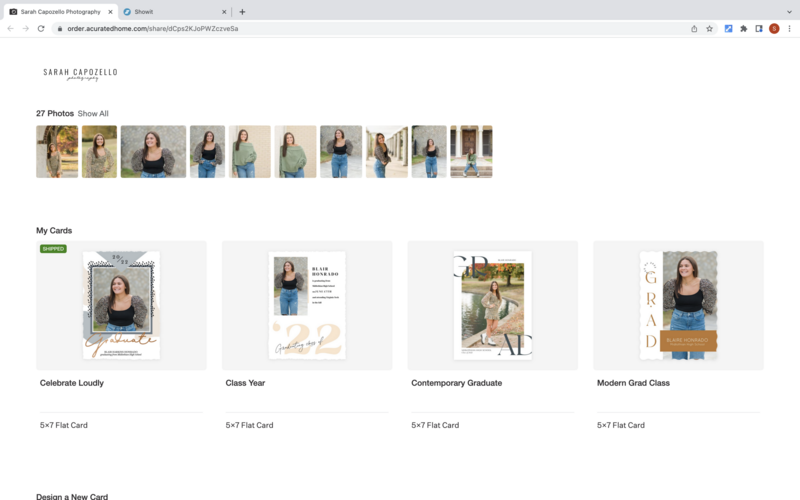Click Show All photos link
Screen dimensions: 800x500
point(93,114)
